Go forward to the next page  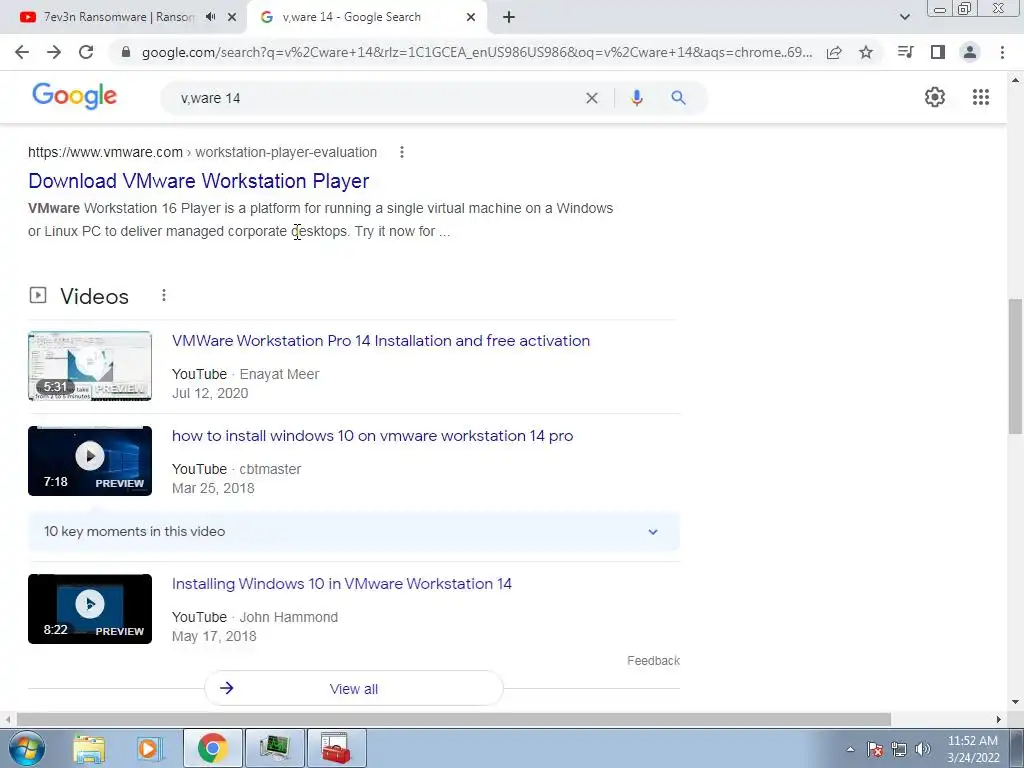[54, 52]
